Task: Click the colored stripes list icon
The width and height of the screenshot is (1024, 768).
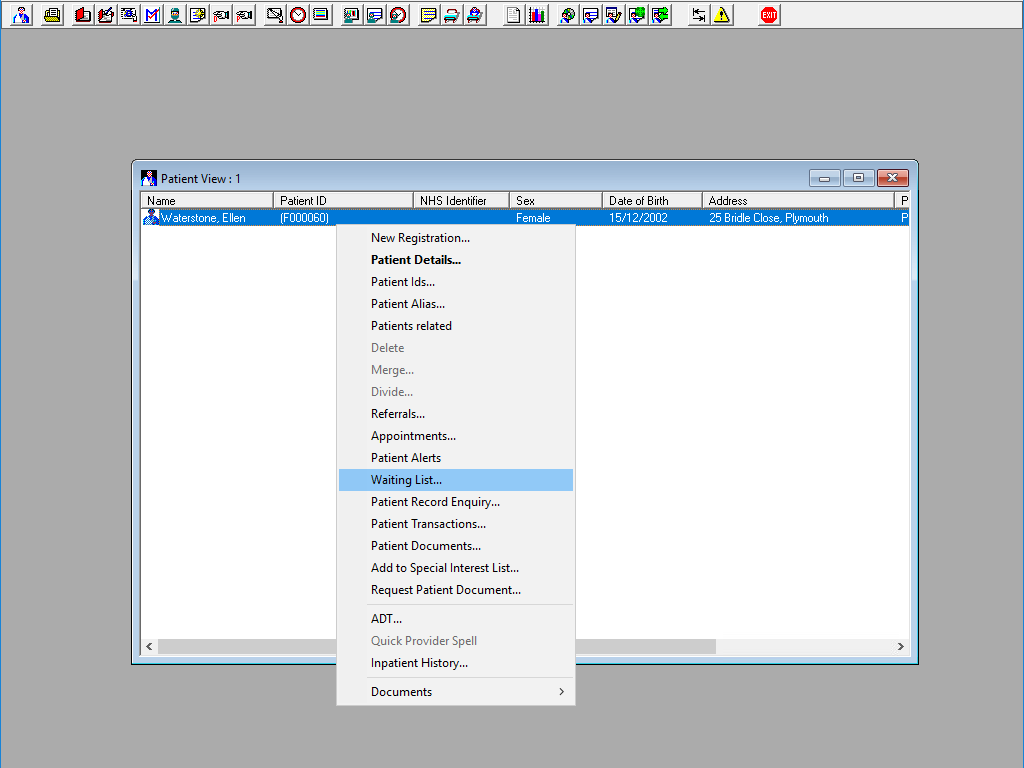Action: 321,15
